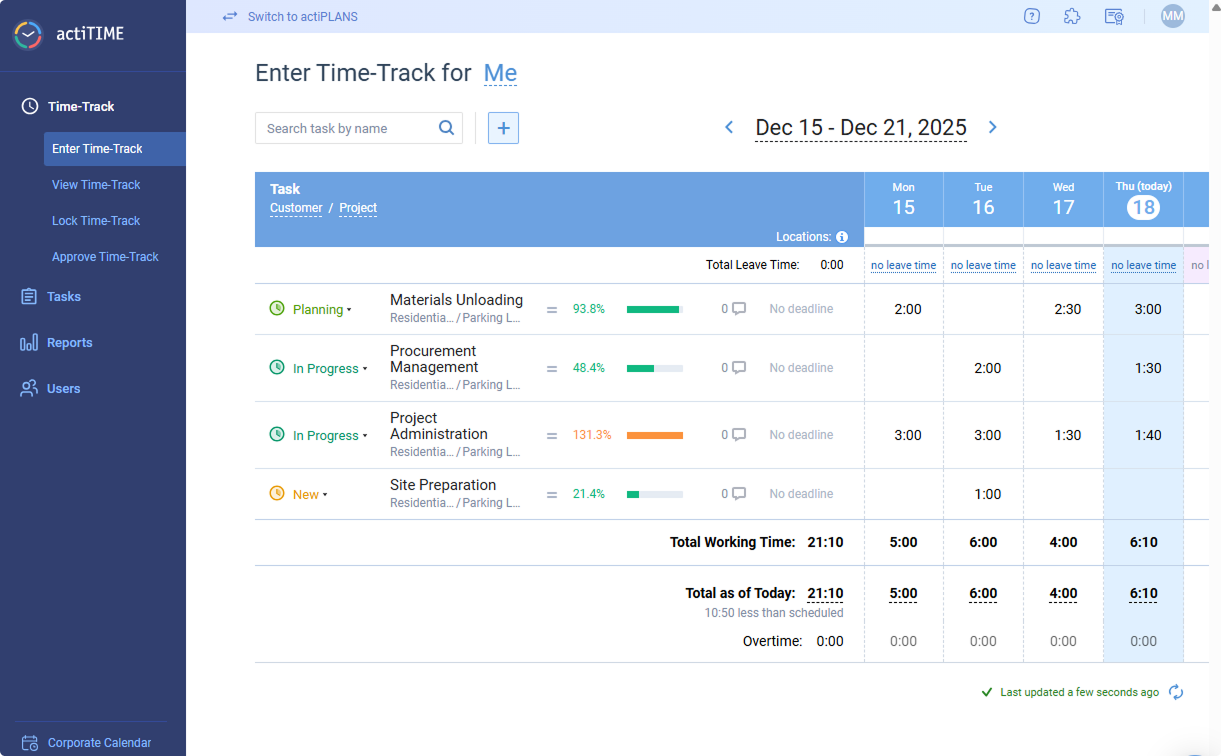Click the search magnifier in the task search box
1221x756 pixels.
(x=446, y=128)
